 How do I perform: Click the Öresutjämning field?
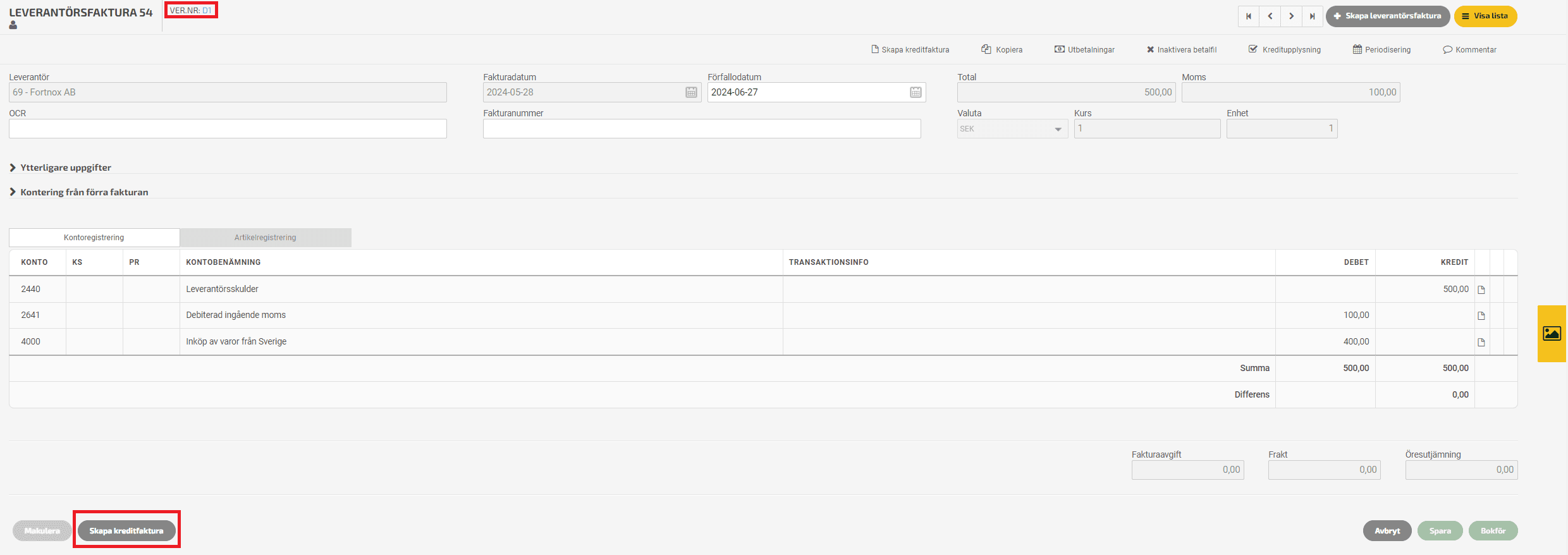tap(1461, 470)
